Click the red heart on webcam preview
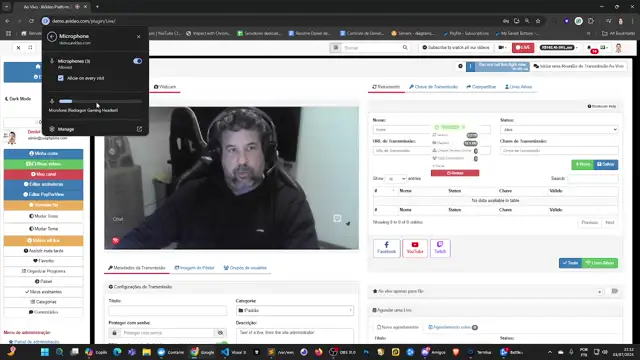Screen dimensions: 640x360 click(x=116, y=240)
